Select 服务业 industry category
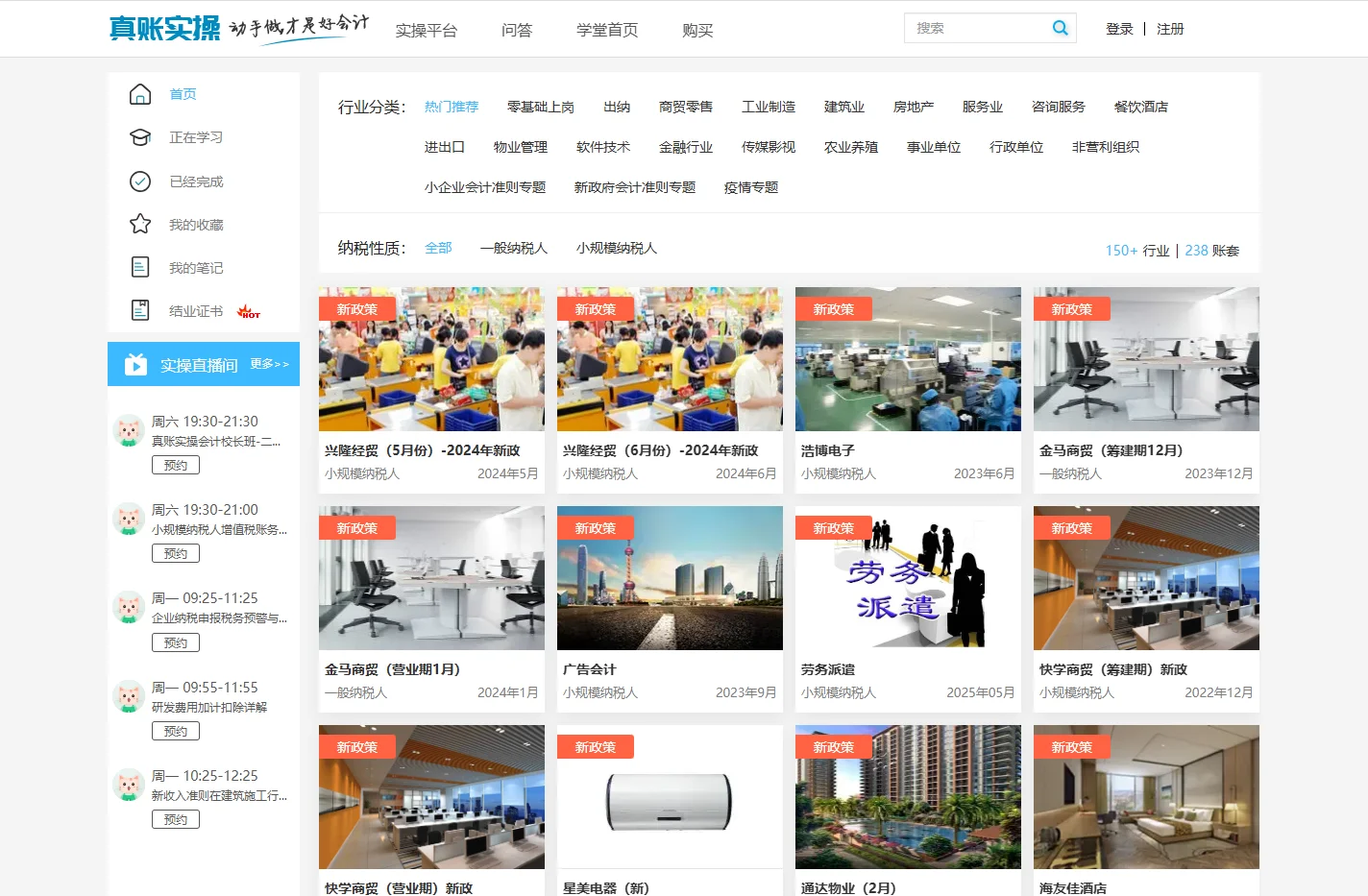This screenshot has width=1368, height=896. coord(983,107)
